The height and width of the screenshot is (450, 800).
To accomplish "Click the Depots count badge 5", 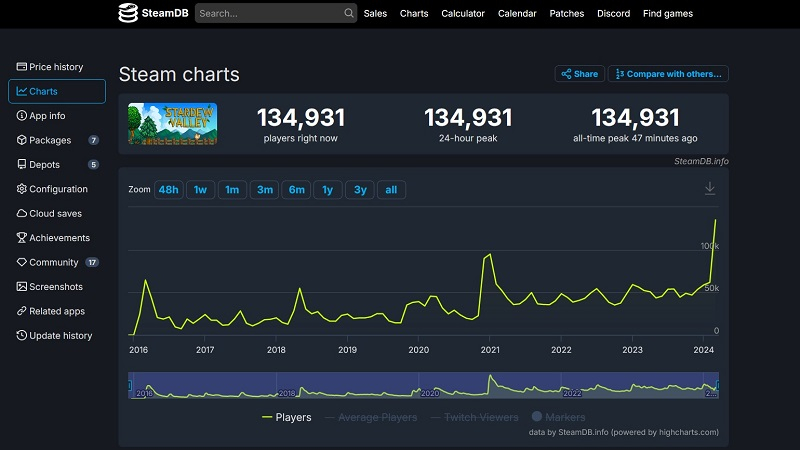I will click(93, 165).
